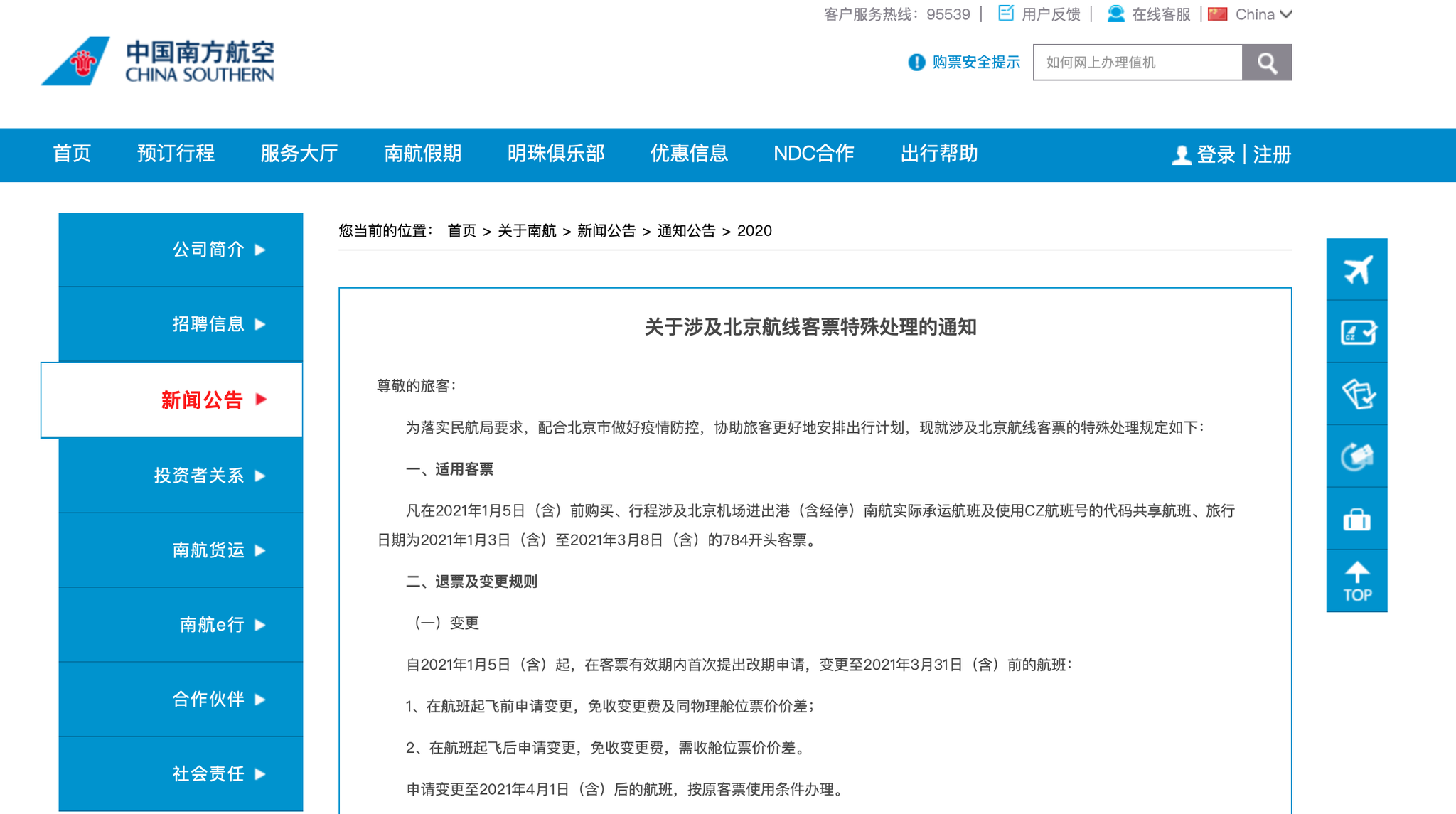Open online customer service chat icon
The image size is (1456, 814).
[x=1116, y=14]
